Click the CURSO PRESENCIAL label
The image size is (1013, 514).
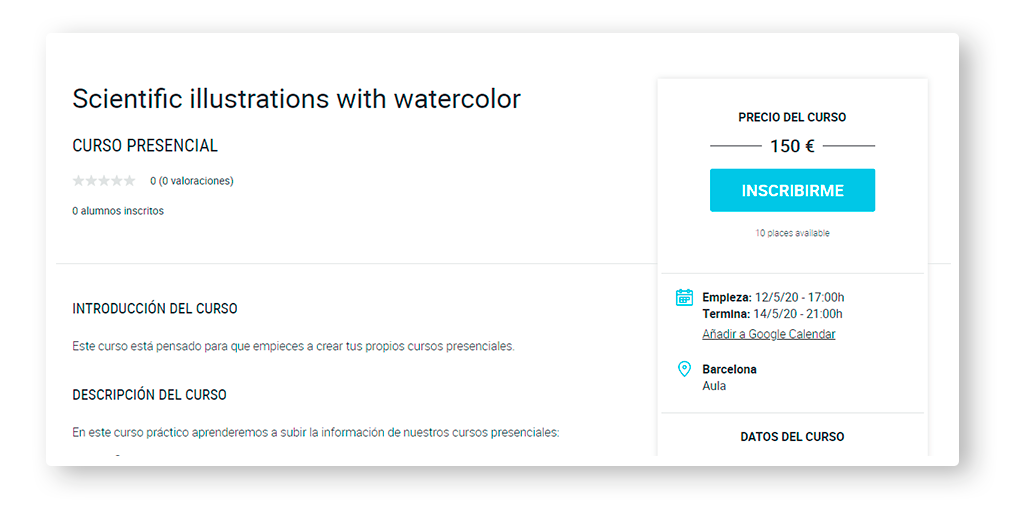pos(145,146)
